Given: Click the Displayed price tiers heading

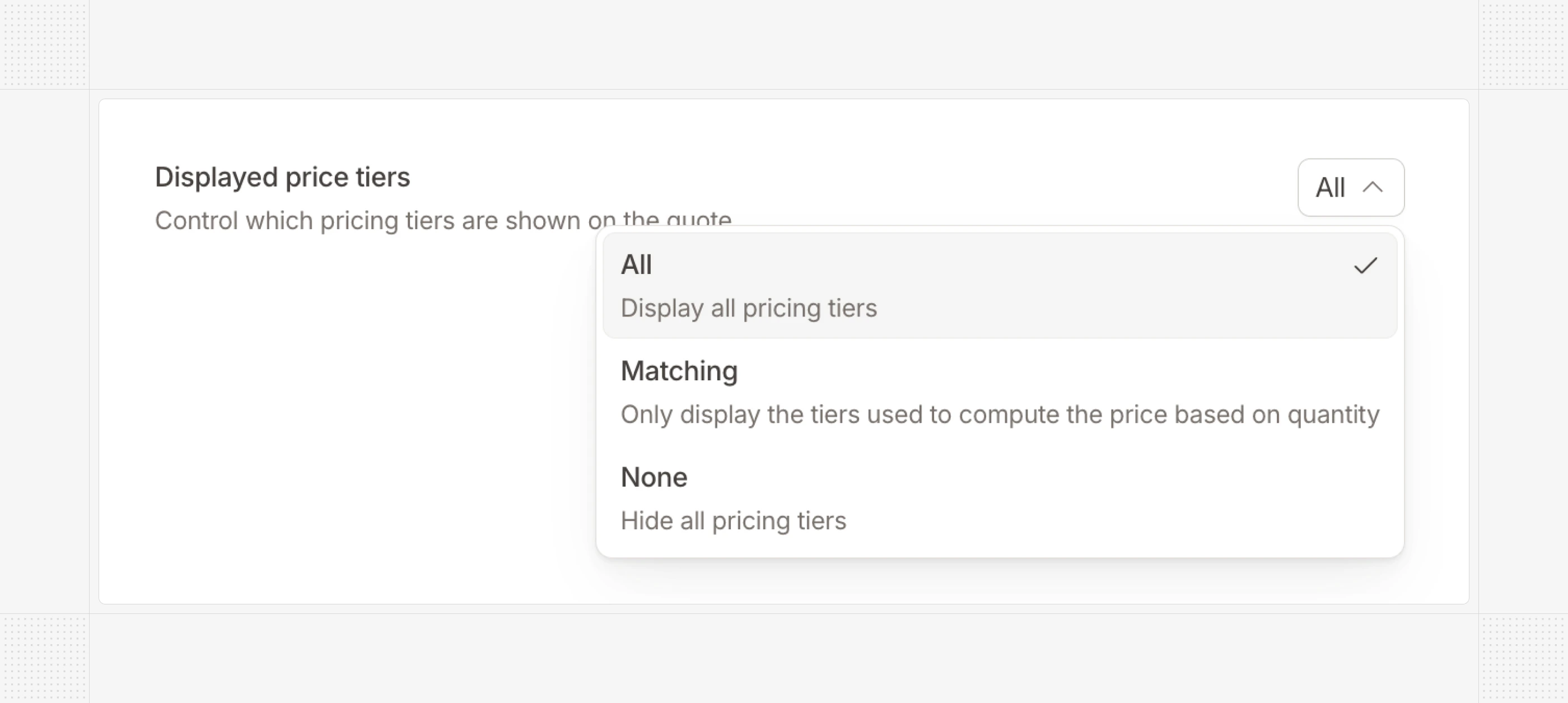Looking at the screenshot, I should 283,176.
